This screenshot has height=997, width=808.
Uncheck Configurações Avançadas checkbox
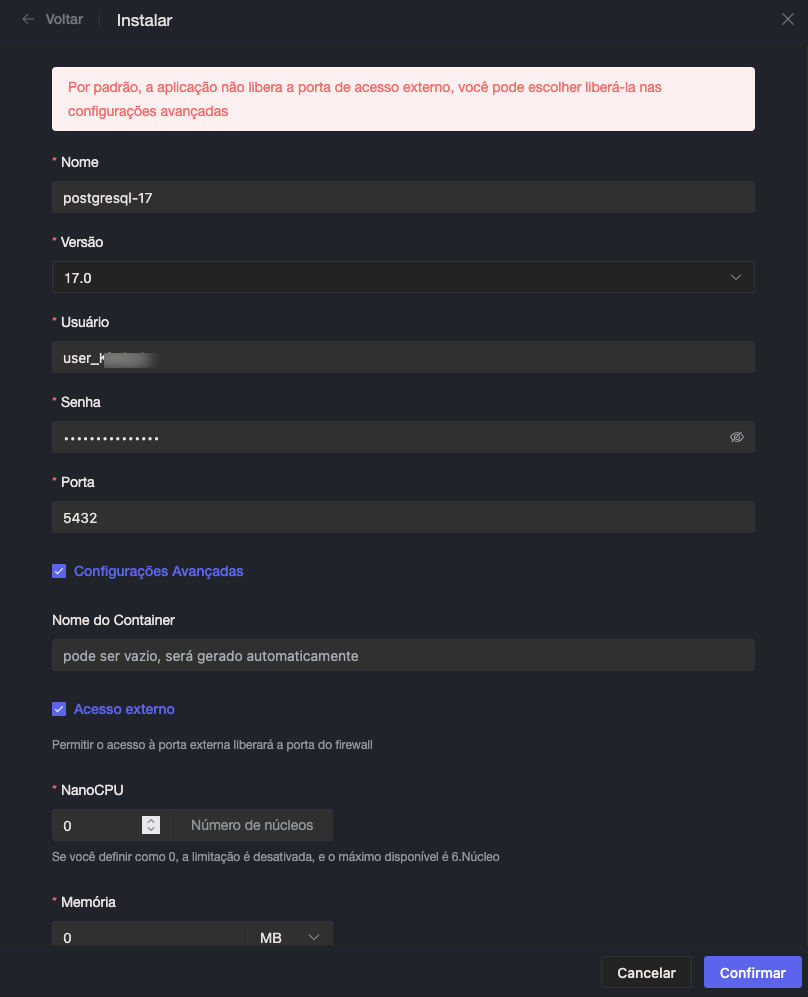pyautogui.click(x=59, y=571)
